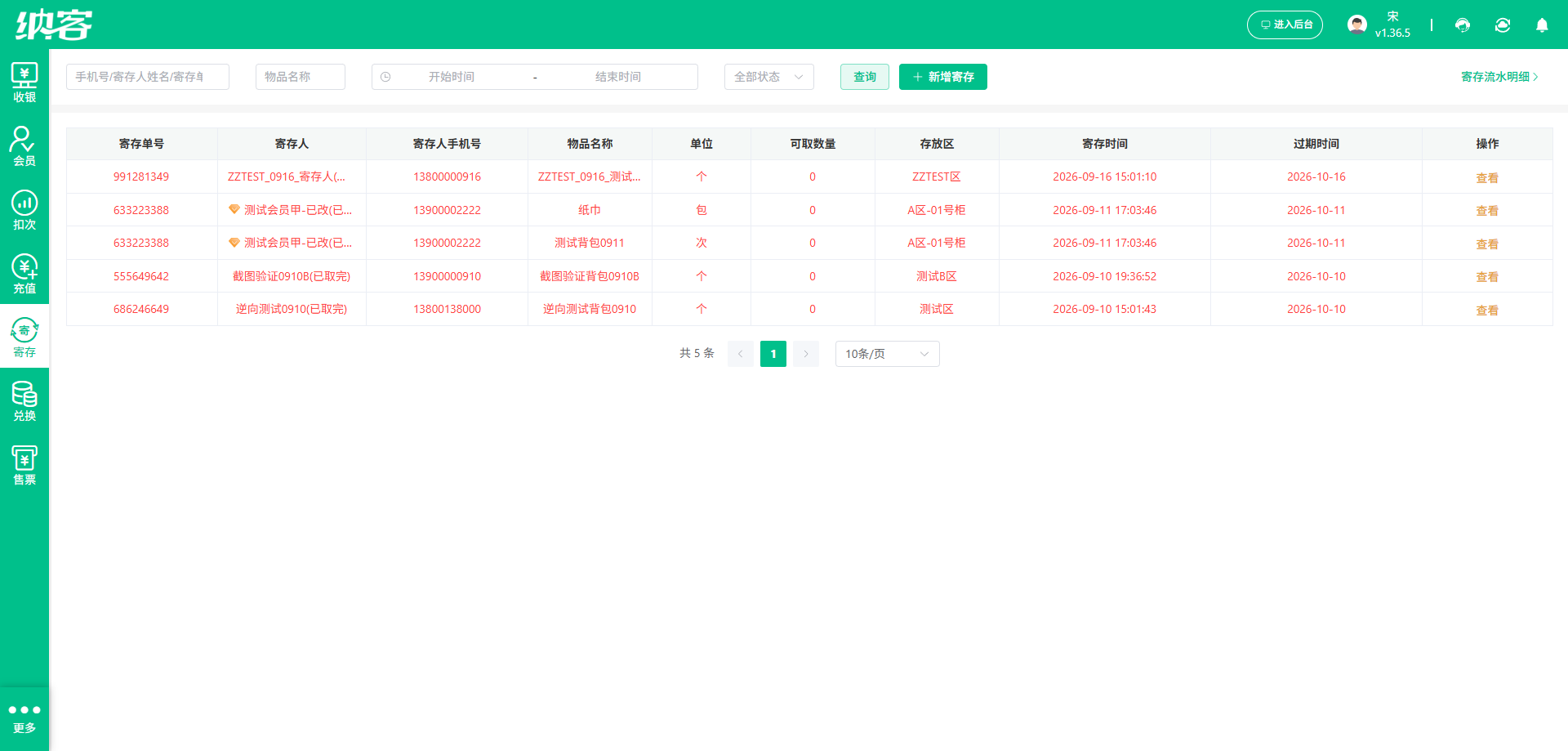The width and height of the screenshot is (1568, 751).
Task: Click the 结束时间 end date field
Action: 618,77
